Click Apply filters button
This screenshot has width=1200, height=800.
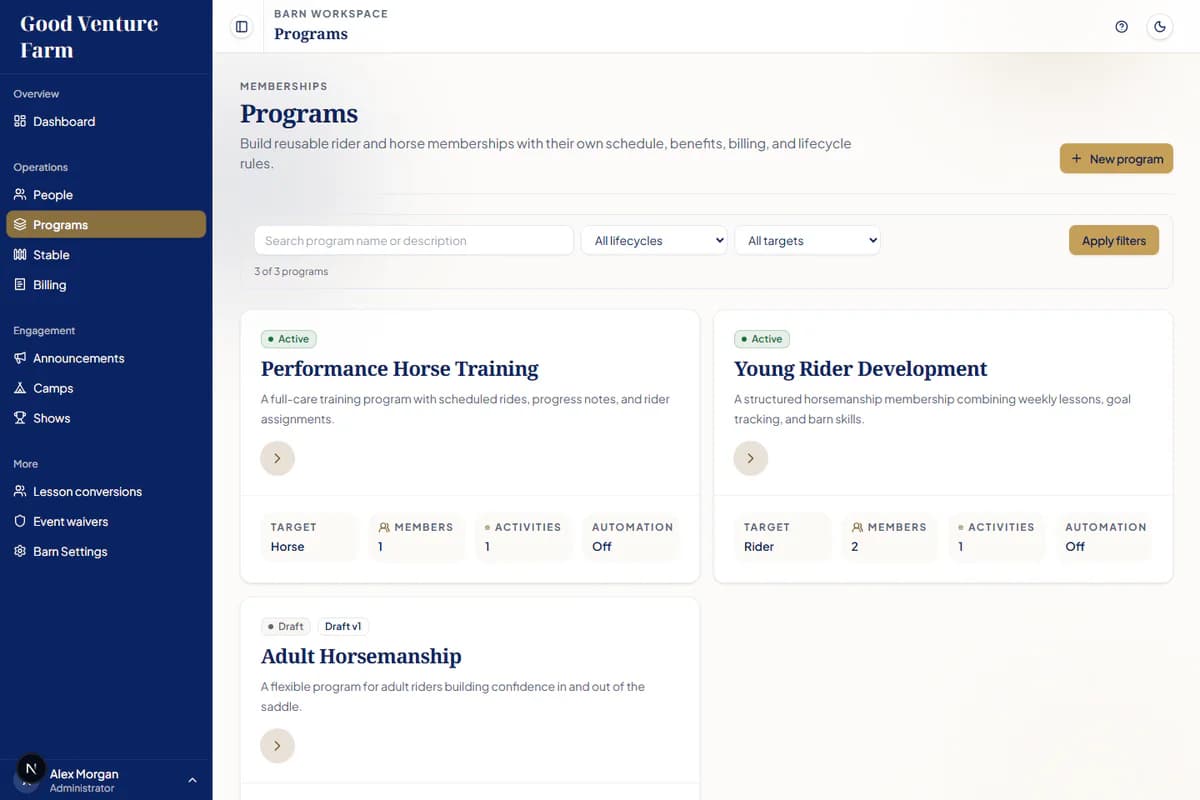click(x=1114, y=240)
